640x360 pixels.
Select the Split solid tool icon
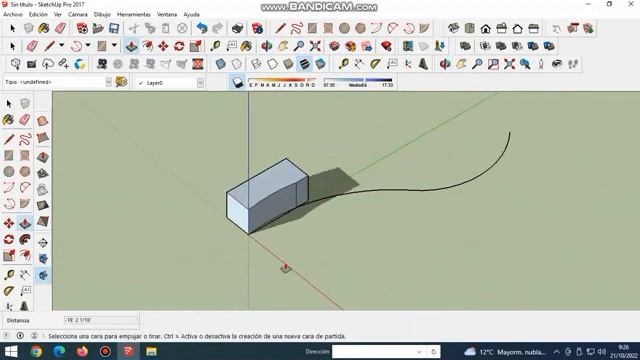point(549,46)
